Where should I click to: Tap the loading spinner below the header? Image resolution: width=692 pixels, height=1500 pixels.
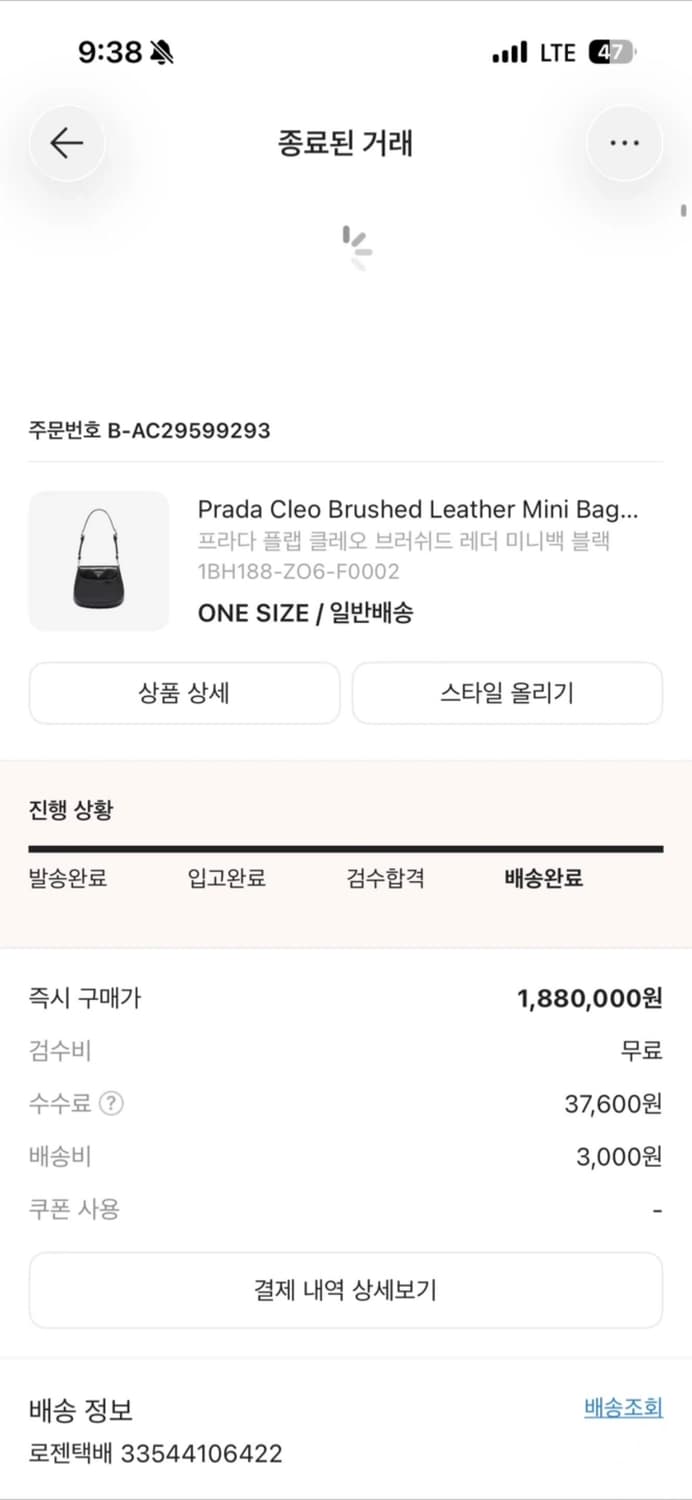pos(352,243)
